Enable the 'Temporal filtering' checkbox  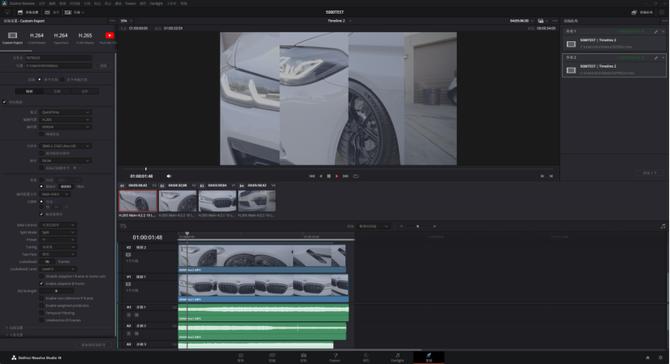click(41, 313)
